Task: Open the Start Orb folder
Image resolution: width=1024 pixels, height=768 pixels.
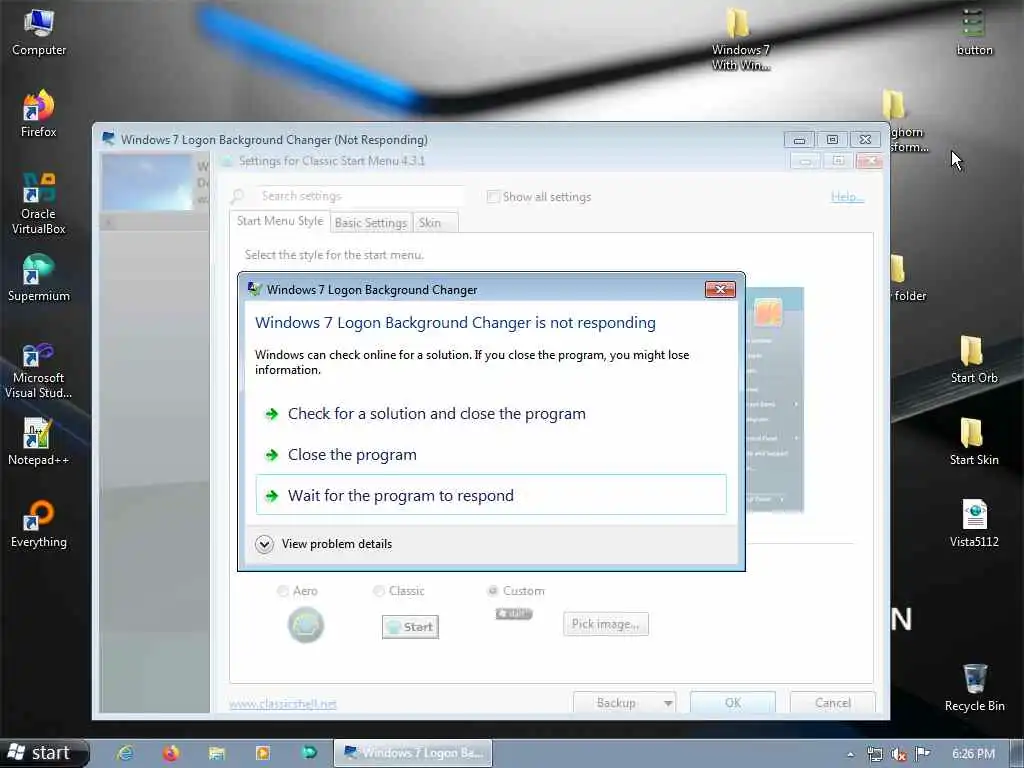Action: pos(973,360)
